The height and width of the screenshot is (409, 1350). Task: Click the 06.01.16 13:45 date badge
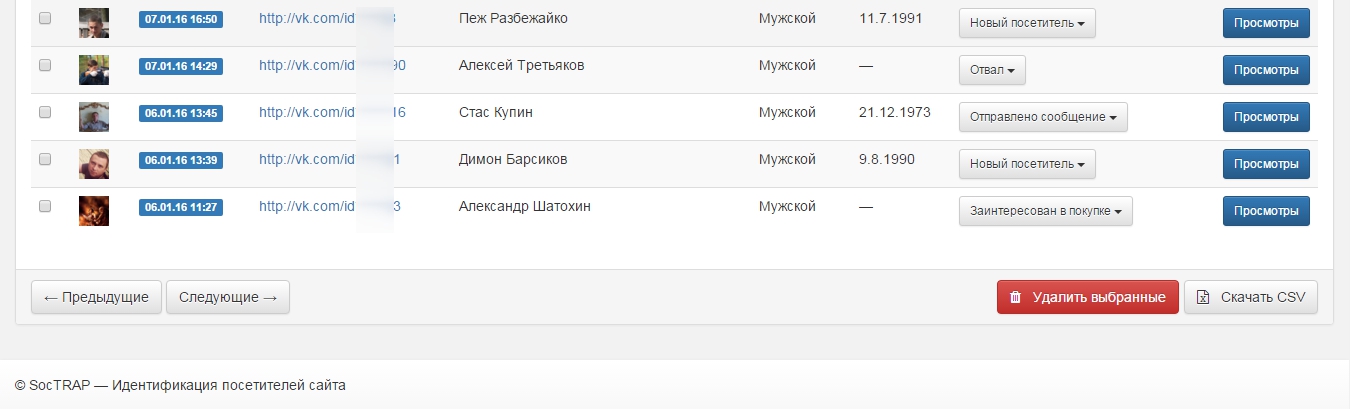181,114
